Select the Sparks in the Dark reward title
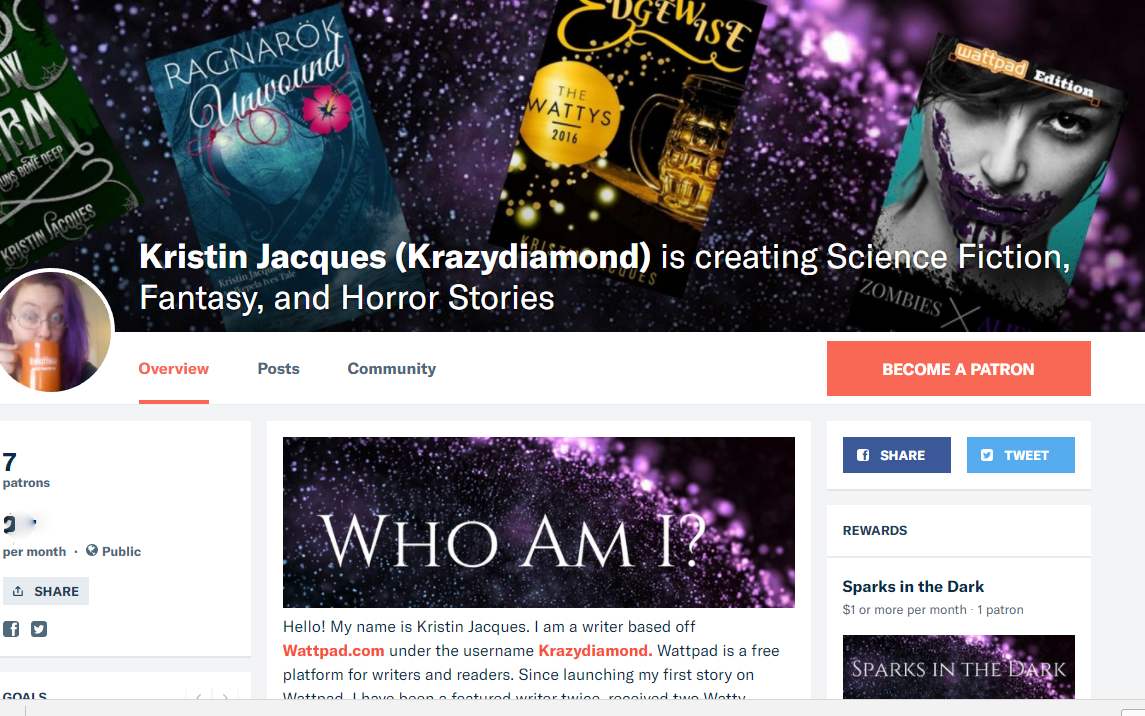 [913, 587]
